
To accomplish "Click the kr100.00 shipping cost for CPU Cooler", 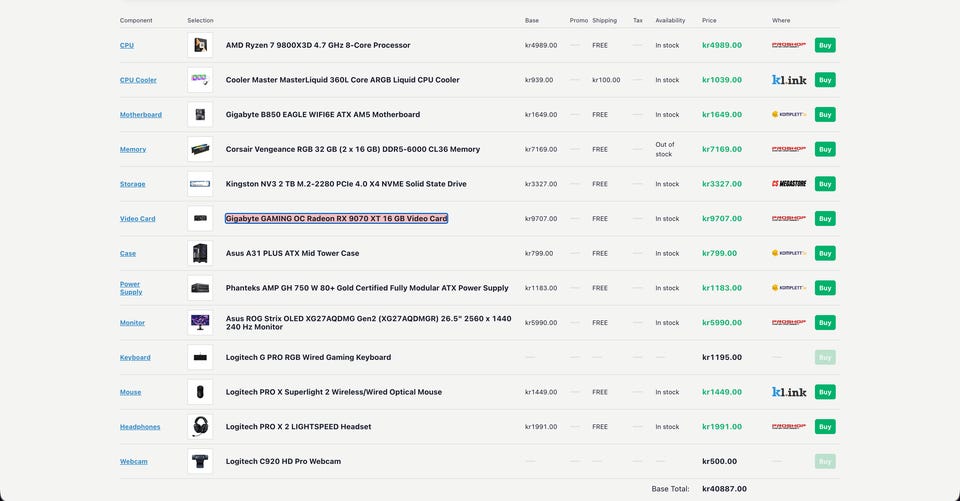I will (x=606, y=80).
